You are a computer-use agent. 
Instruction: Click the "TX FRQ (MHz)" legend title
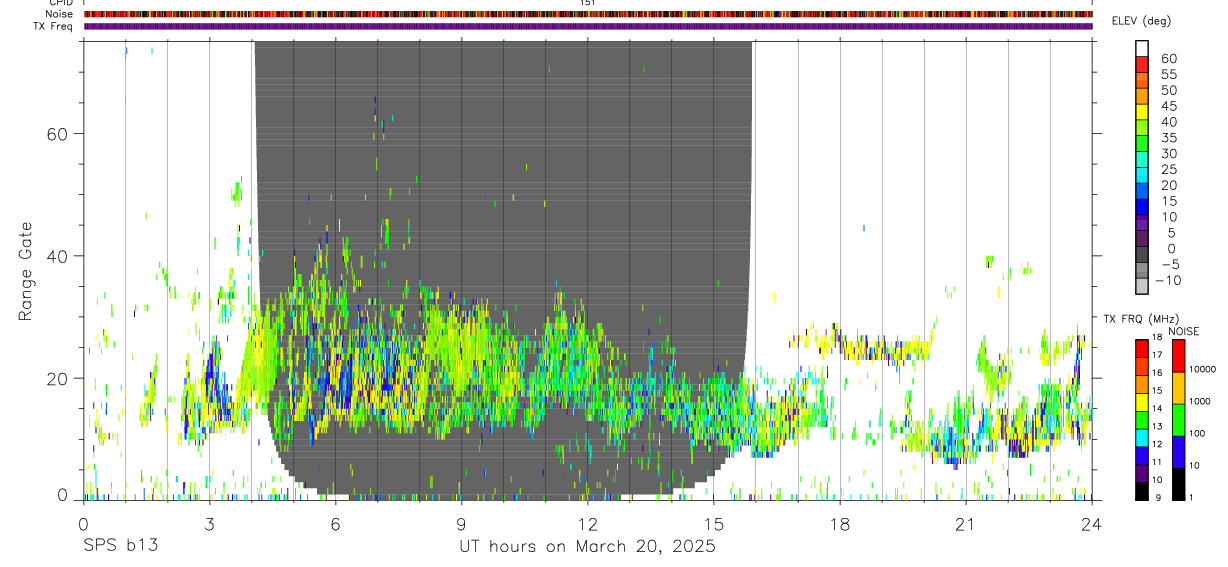point(1139,319)
